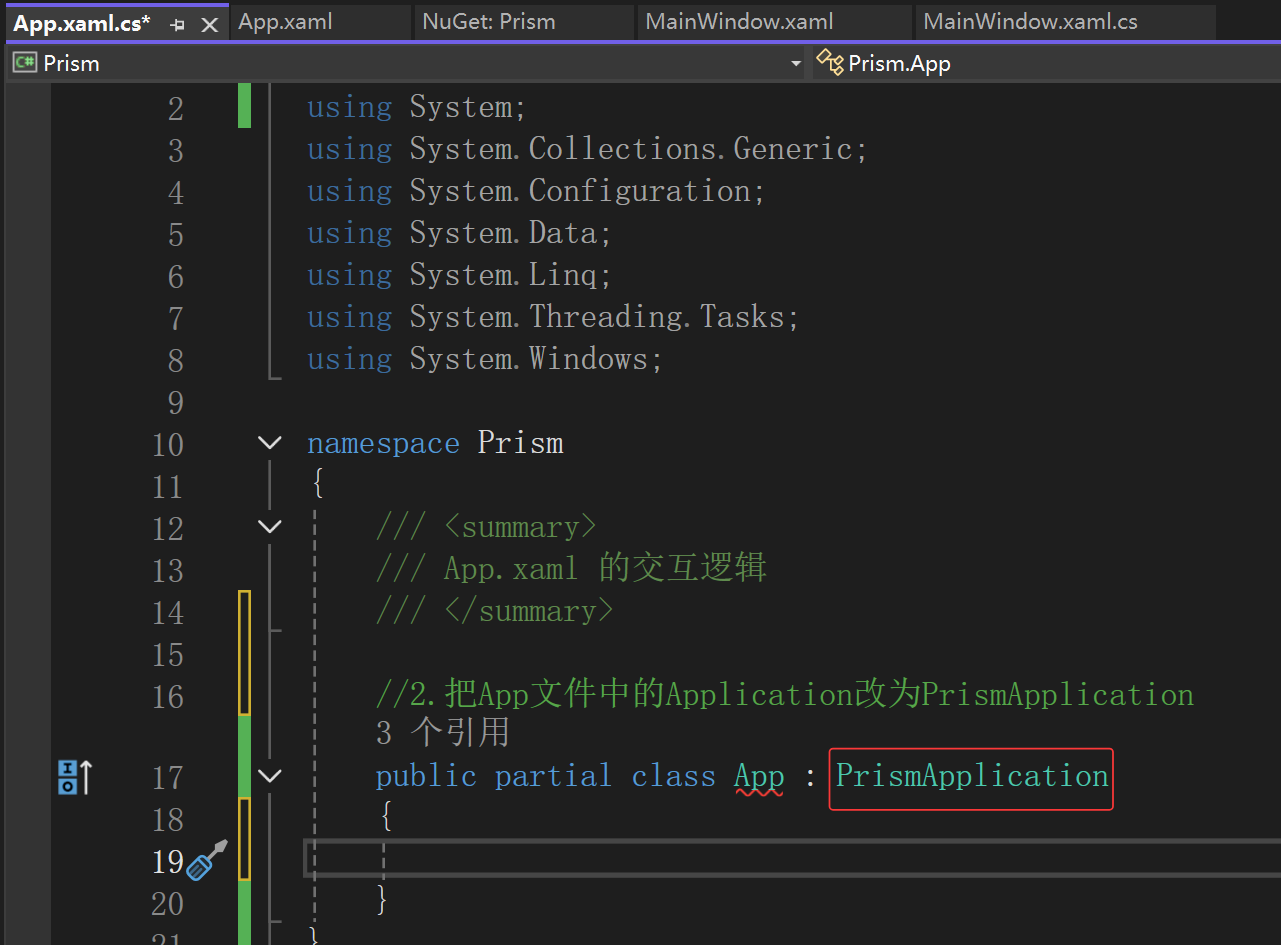
Task: Select the App.xaml.cs active tab
Action: (x=82, y=23)
